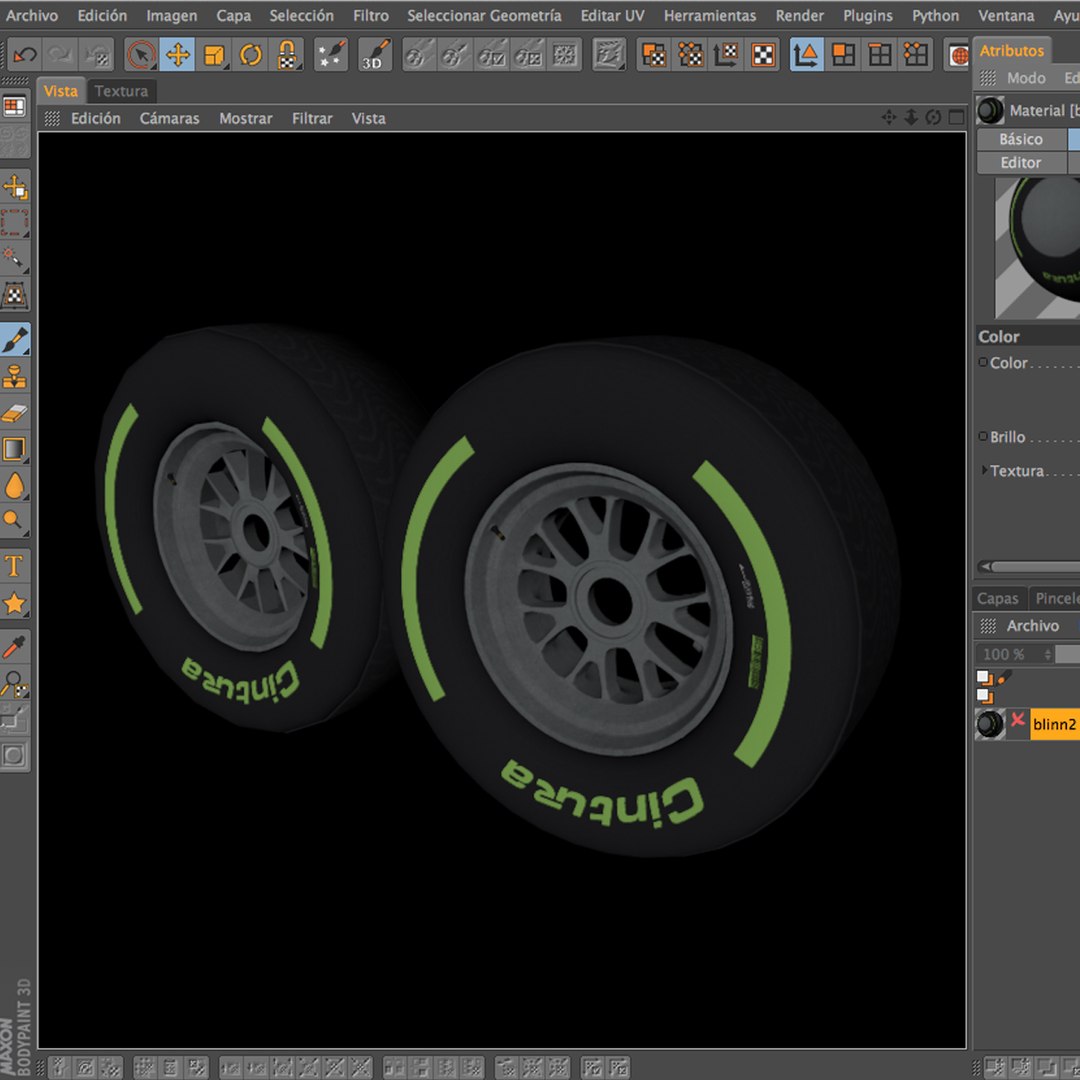Screen dimensions: 1080x1080
Task: Click the 100 % opacity stepper arrows
Action: [1048, 654]
